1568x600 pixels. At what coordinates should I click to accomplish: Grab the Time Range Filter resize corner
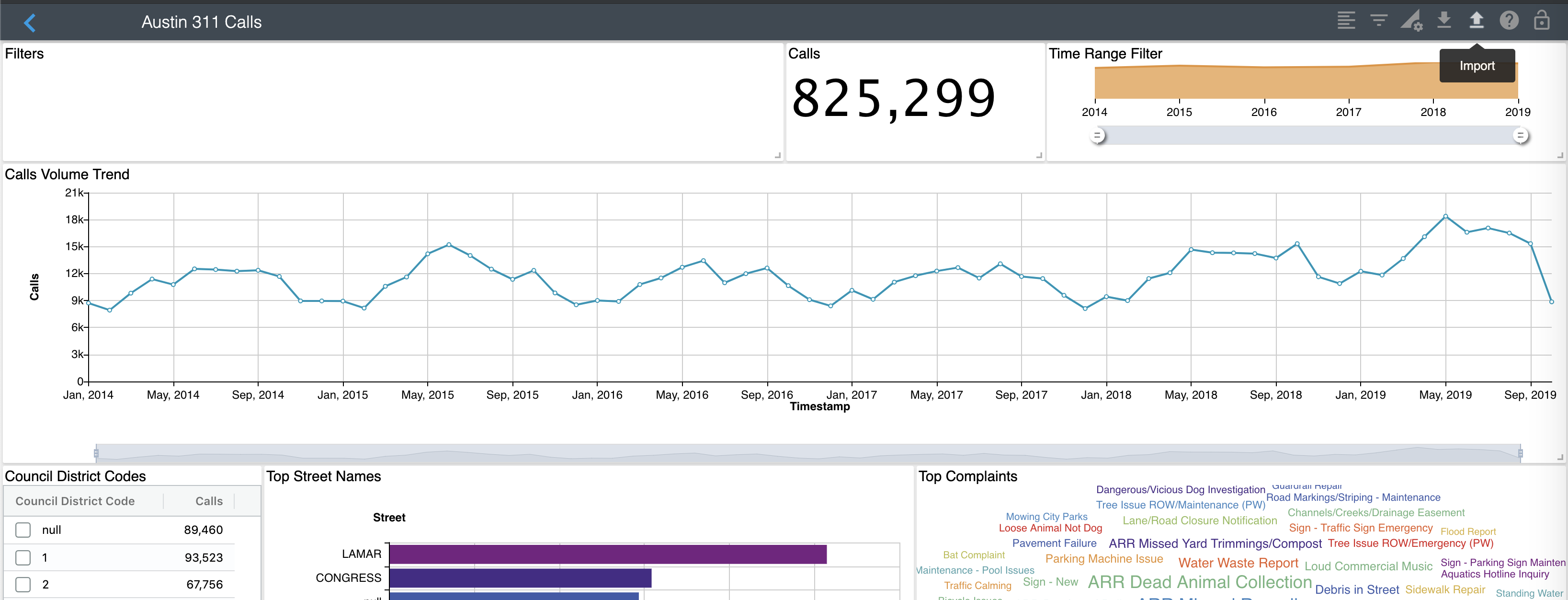[1560, 156]
